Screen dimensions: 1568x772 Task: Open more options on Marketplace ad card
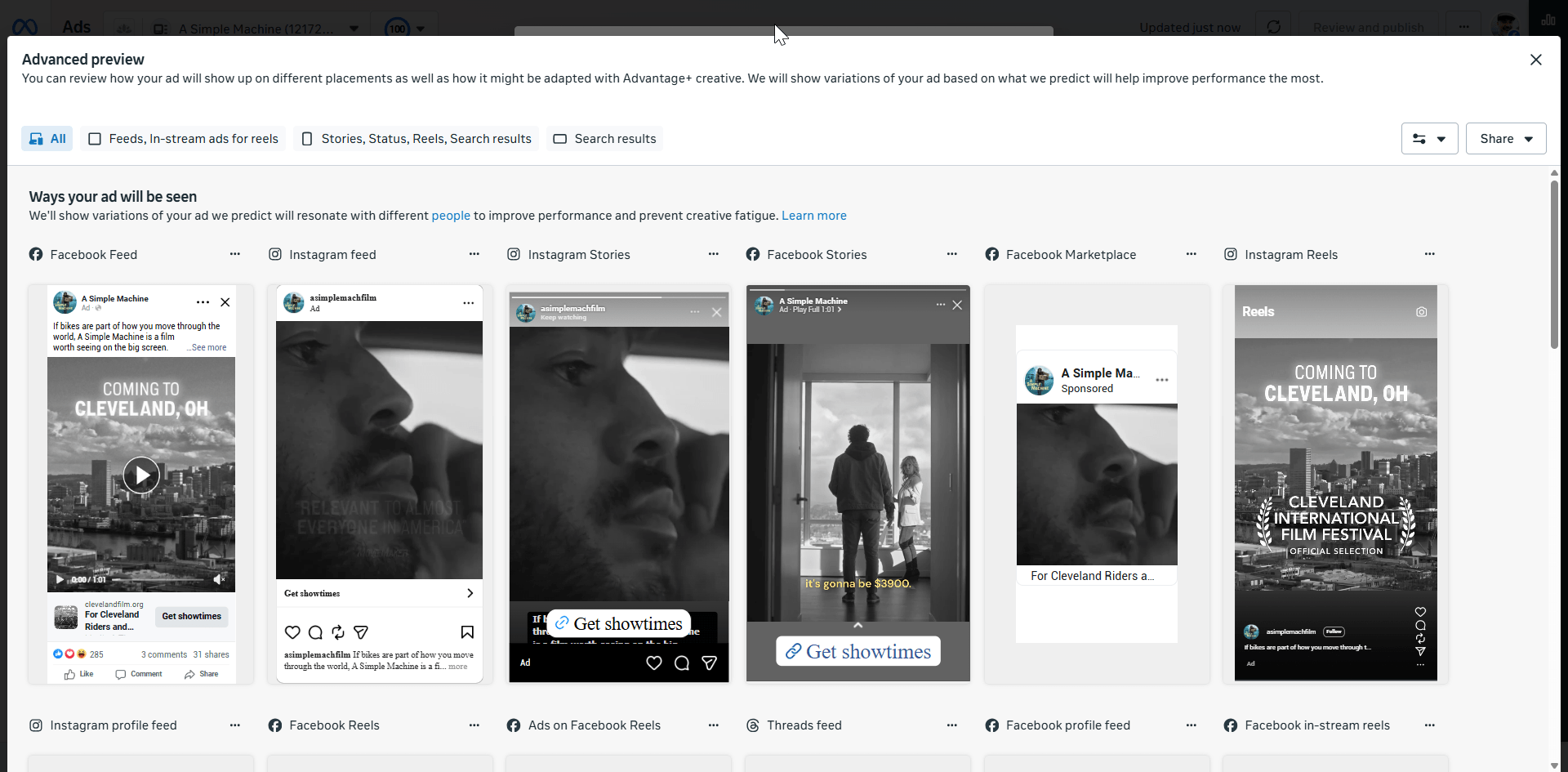[1162, 380]
